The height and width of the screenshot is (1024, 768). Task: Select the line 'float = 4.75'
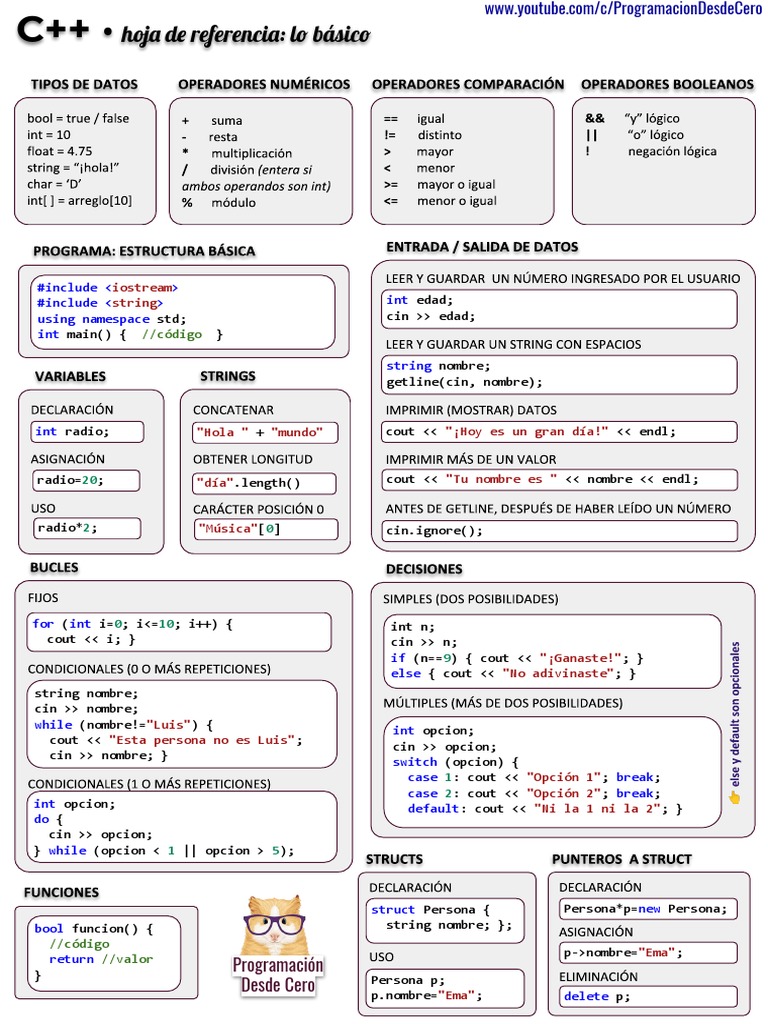(x=59, y=151)
